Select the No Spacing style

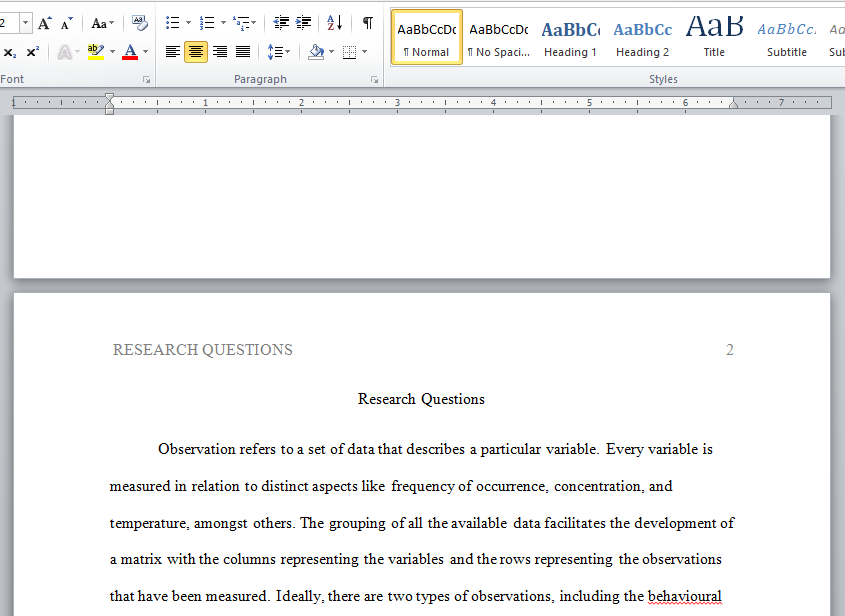[x=498, y=37]
